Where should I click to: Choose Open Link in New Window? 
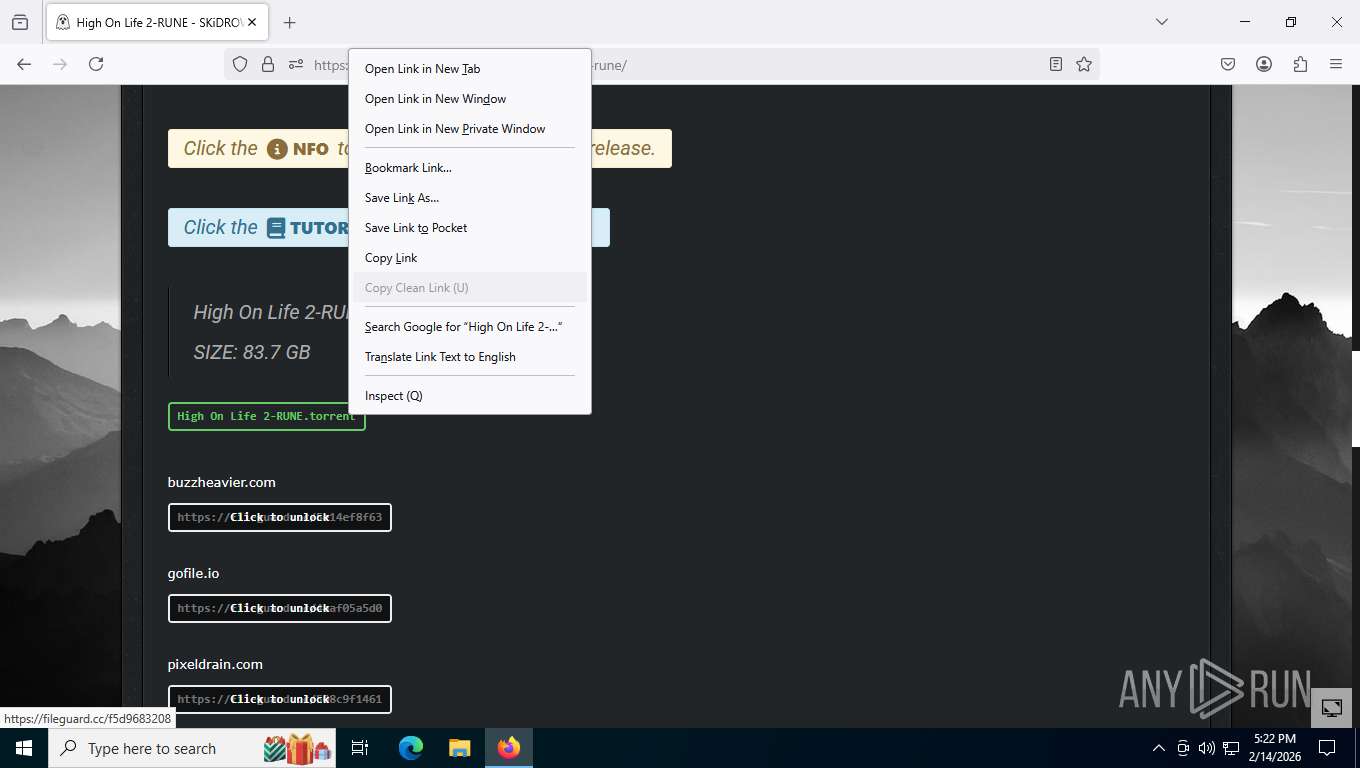(x=470, y=99)
